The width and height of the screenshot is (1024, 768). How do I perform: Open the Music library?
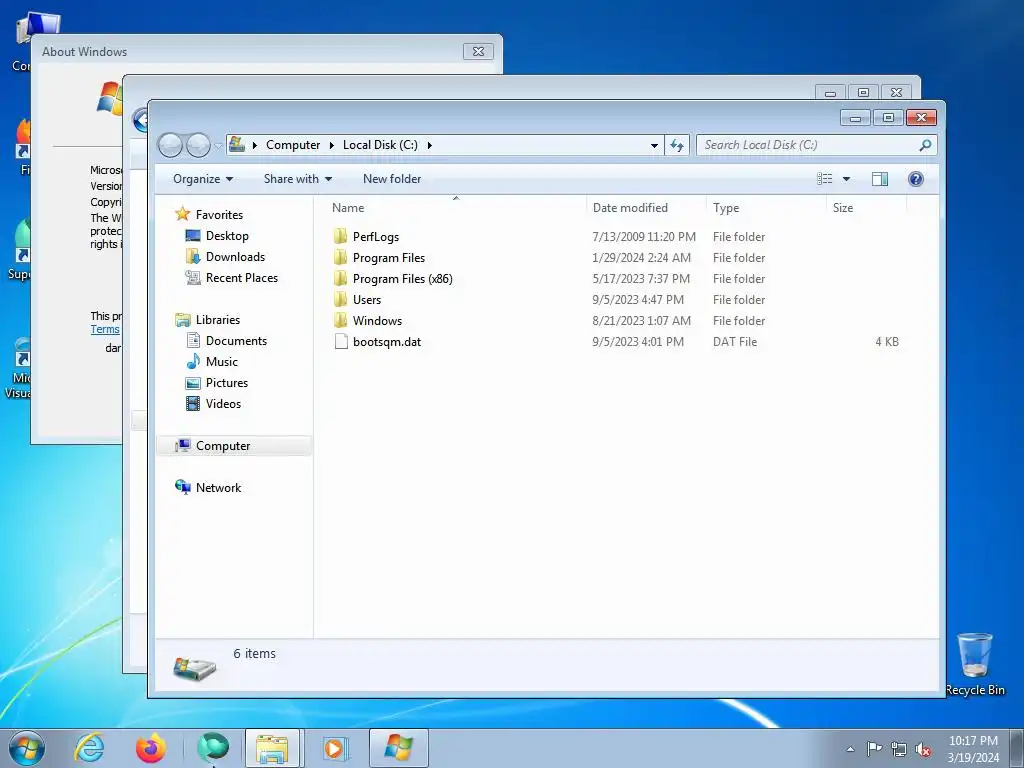click(x=221, y=361)
